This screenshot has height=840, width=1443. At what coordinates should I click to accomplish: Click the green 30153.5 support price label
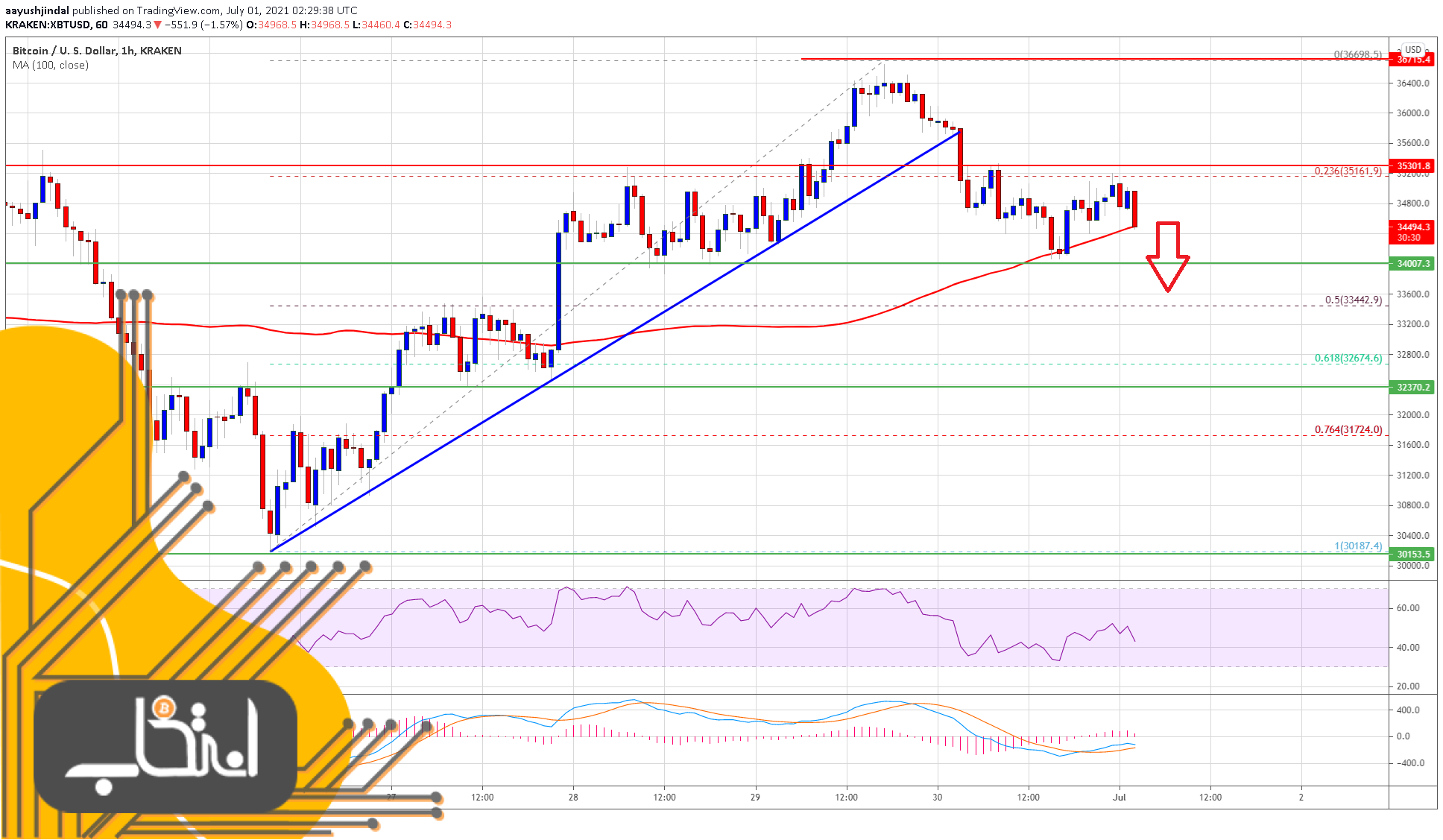1413,555
